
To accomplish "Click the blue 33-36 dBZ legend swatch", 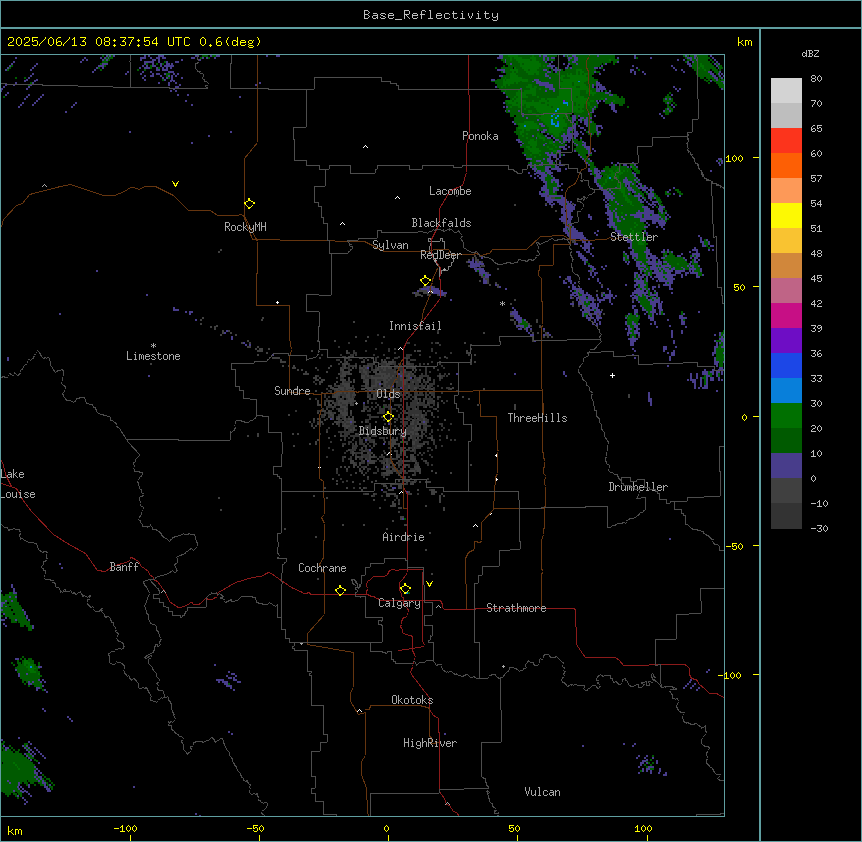I will [x=786, y=365].
